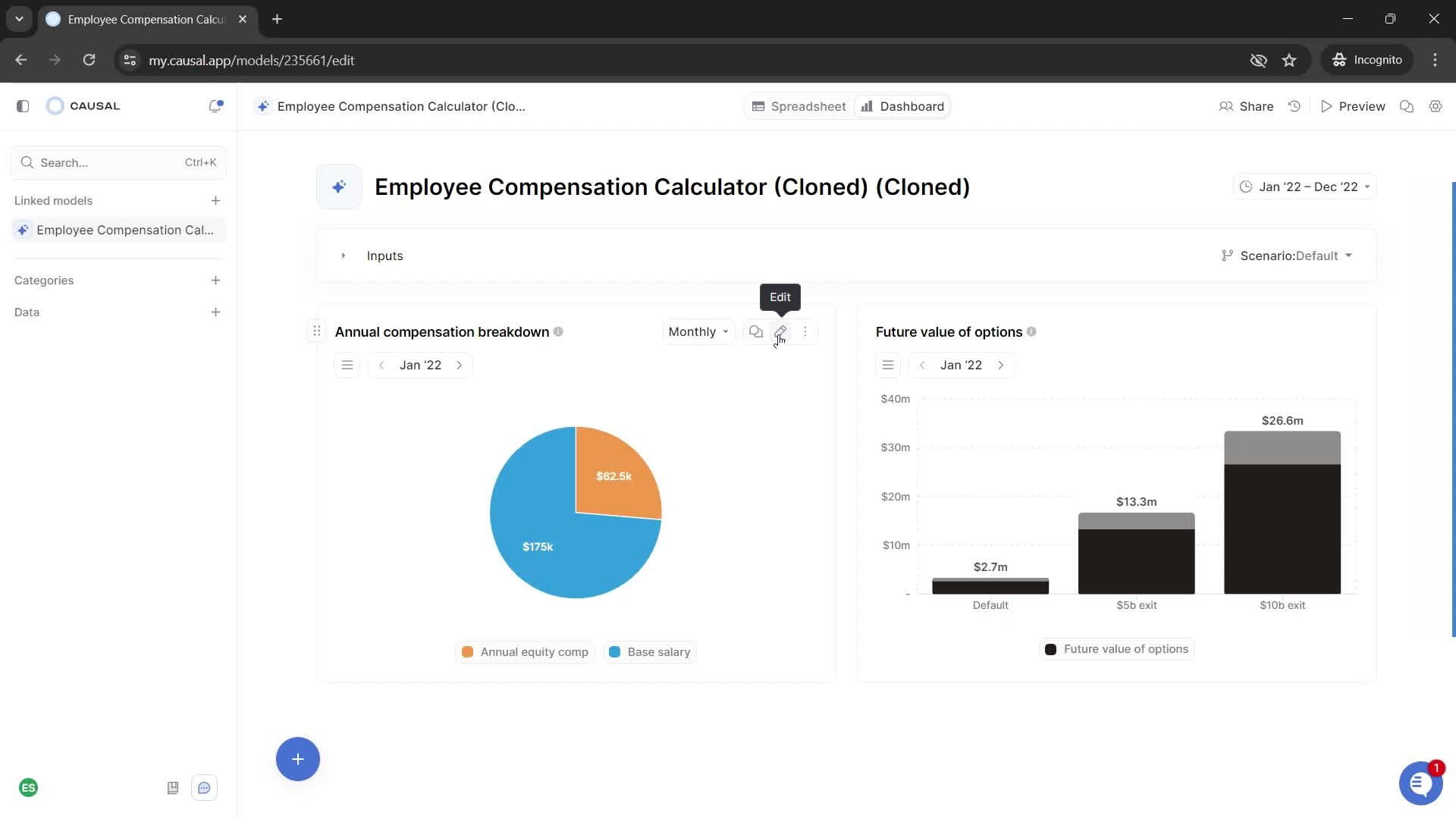Click the $10b exit bar
This screenshot has height=819, width=1456.
point(1282,513)
